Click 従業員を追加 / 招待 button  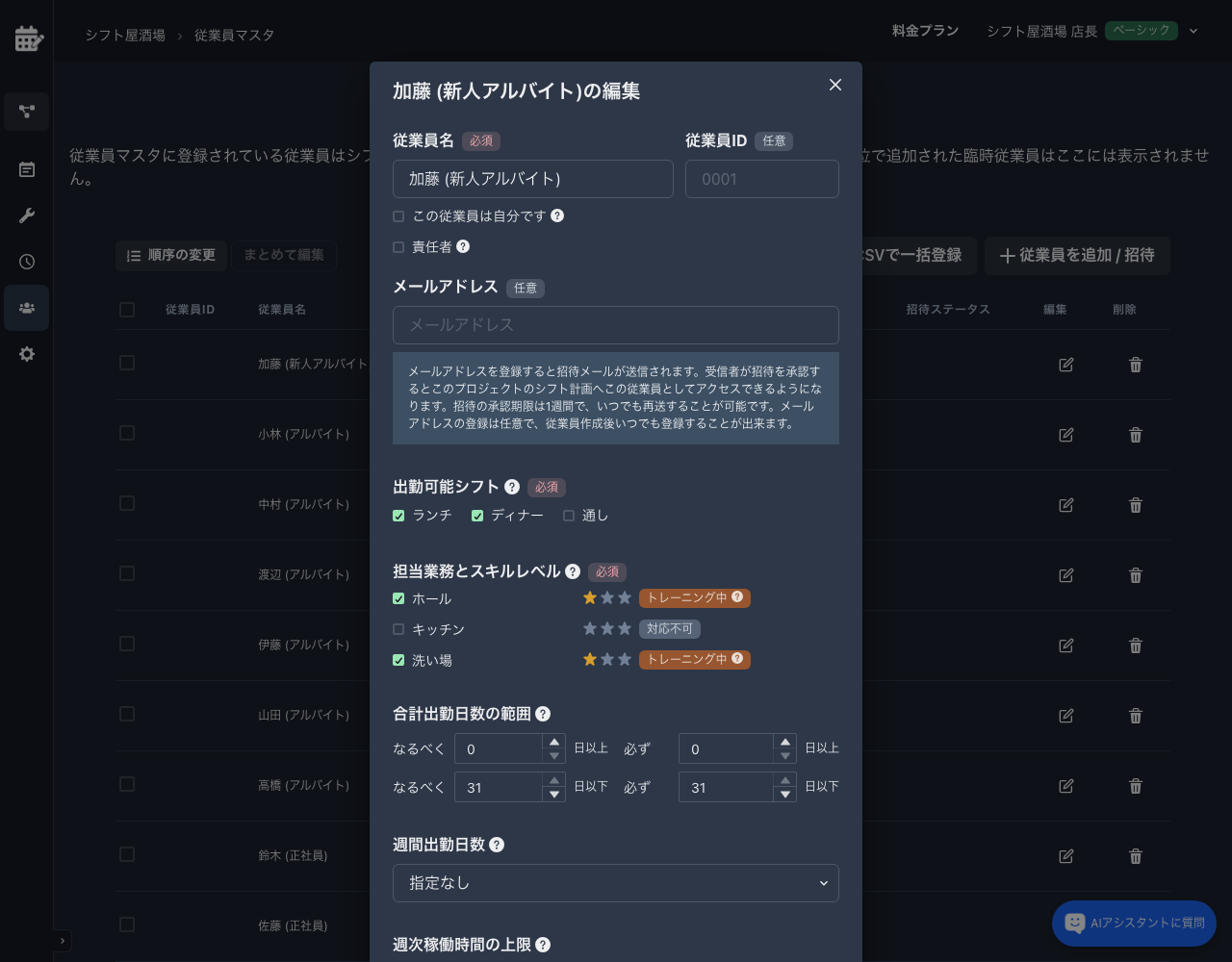[x=1077, y=256]
